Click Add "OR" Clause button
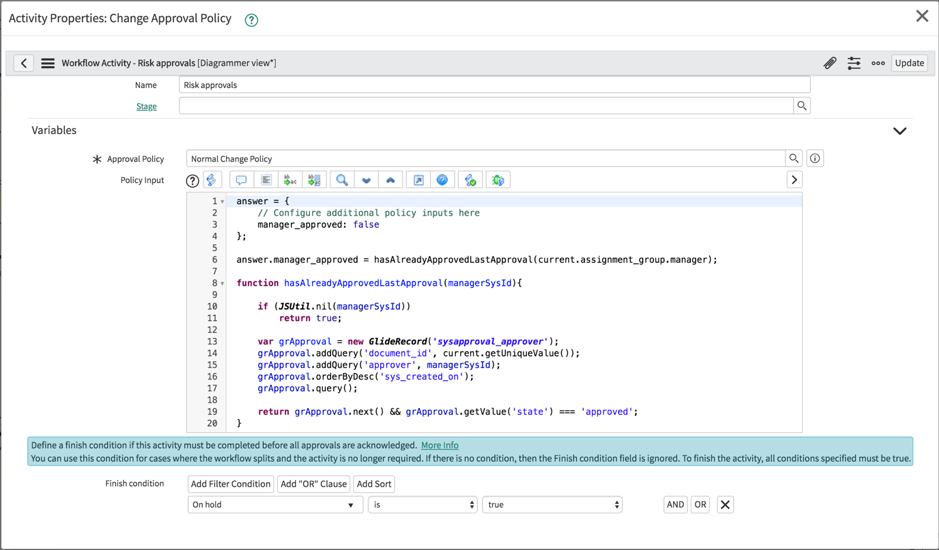Image resolution: width=939 pixels, height=550 pixels. click(314, 484)
